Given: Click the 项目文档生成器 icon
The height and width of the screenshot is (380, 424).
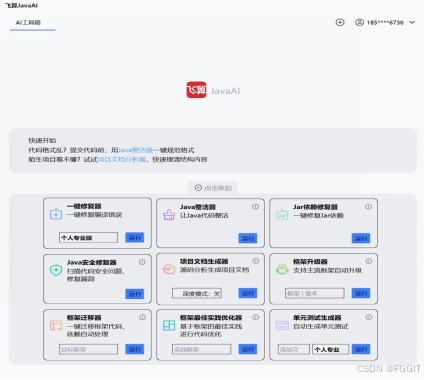Looking at the screenshot, I should [x=169, y=269].
